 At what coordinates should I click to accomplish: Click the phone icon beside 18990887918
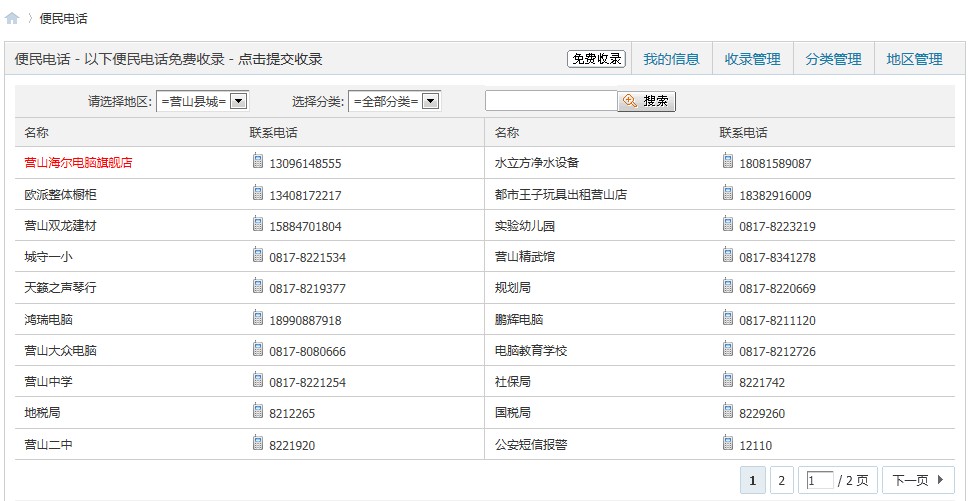[x=258, y=318]
